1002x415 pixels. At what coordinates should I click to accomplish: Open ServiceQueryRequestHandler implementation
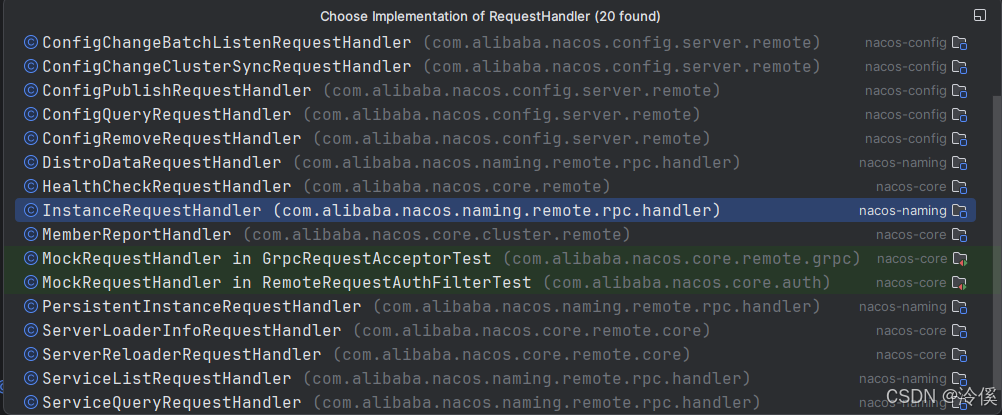click(x=495, y=402)
